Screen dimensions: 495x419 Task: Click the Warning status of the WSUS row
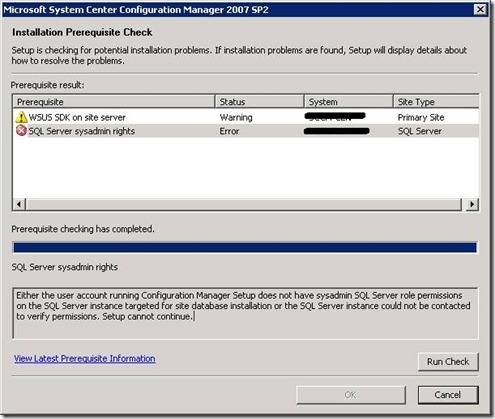coord(236,117)
